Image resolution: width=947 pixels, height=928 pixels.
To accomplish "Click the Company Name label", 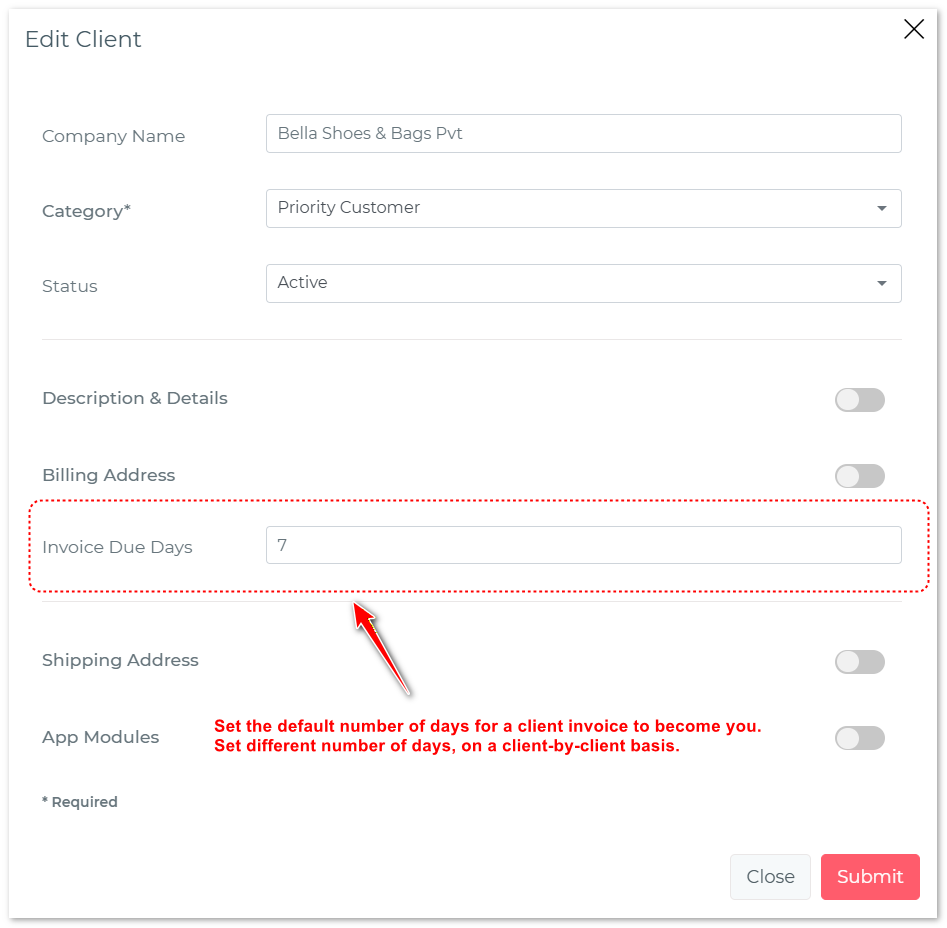I will (113, 136).
